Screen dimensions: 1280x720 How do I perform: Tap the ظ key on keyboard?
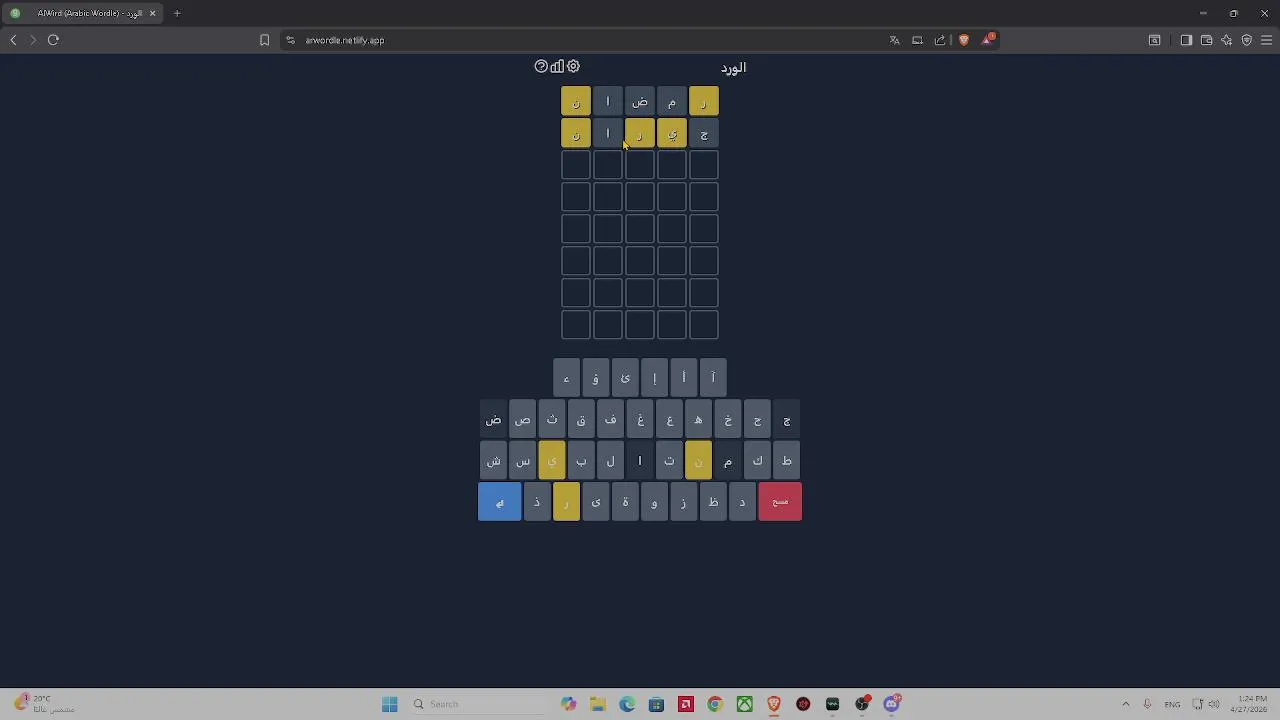tap(713, 501)
